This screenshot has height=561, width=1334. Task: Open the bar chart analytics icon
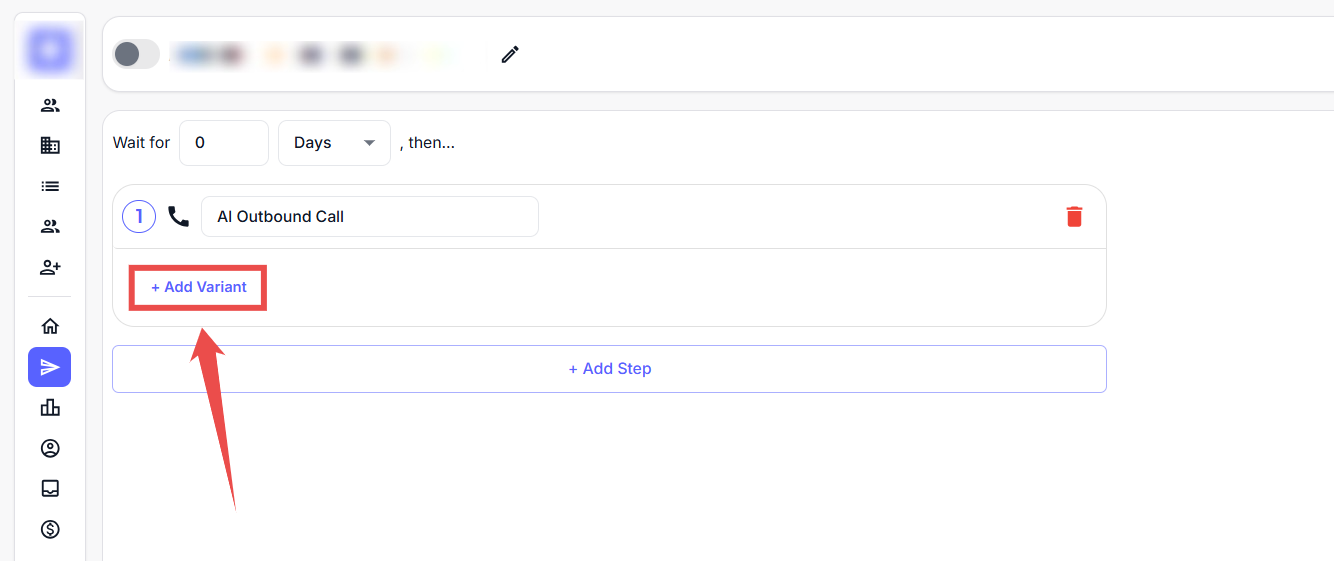tap(50, 407)
